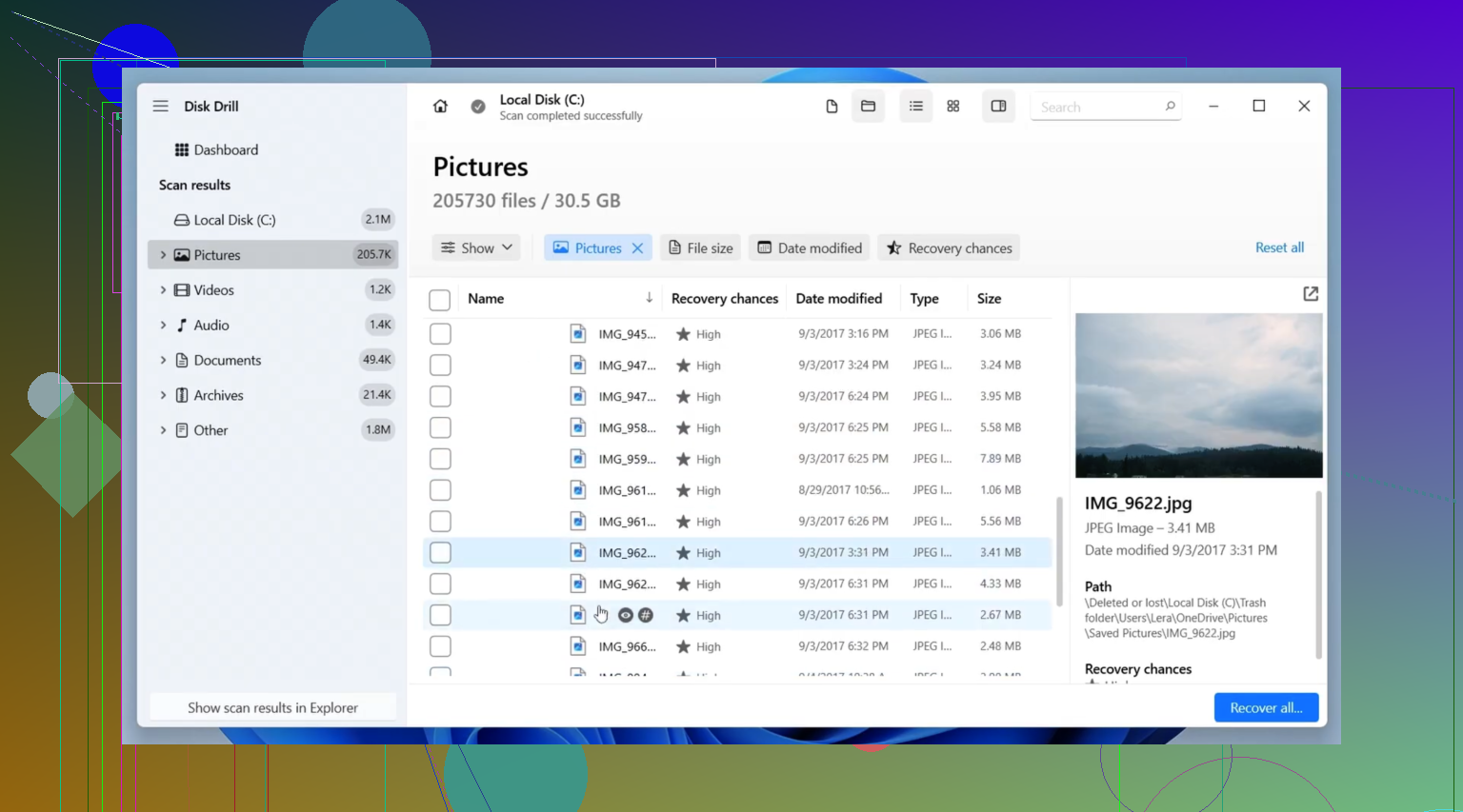The image size is (1463, 812).
Task: Select the Videos category label
Action: [x=214, y=290]
